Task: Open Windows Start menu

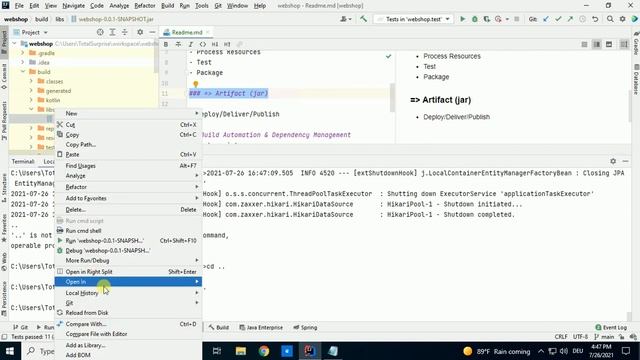Action: [x=10, y=351]
